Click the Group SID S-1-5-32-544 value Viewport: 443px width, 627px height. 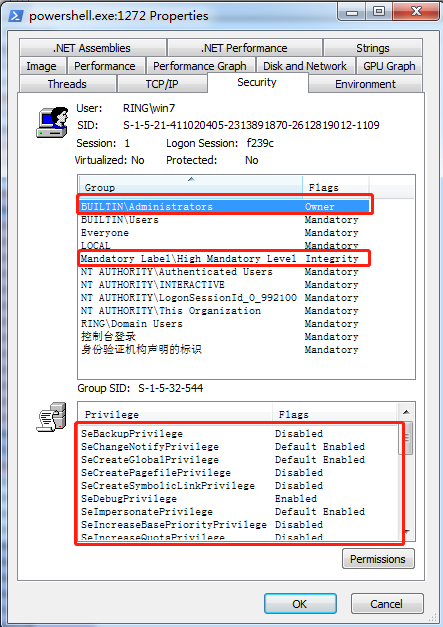pyautogui.click(x=171, y=388)
